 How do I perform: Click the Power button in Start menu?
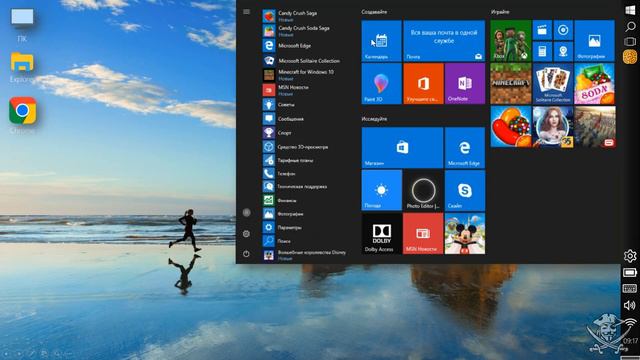click(x=246, y=254)
